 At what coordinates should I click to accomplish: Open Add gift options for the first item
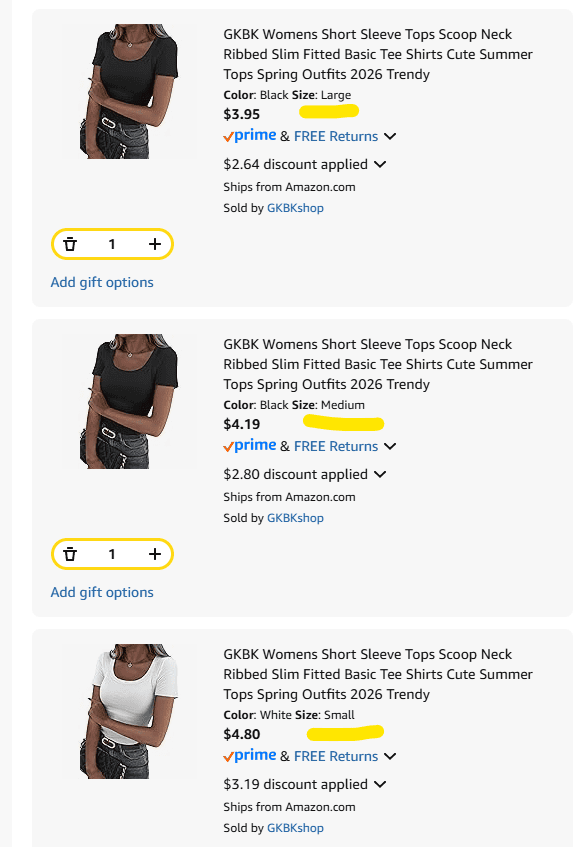coord(101,282)
